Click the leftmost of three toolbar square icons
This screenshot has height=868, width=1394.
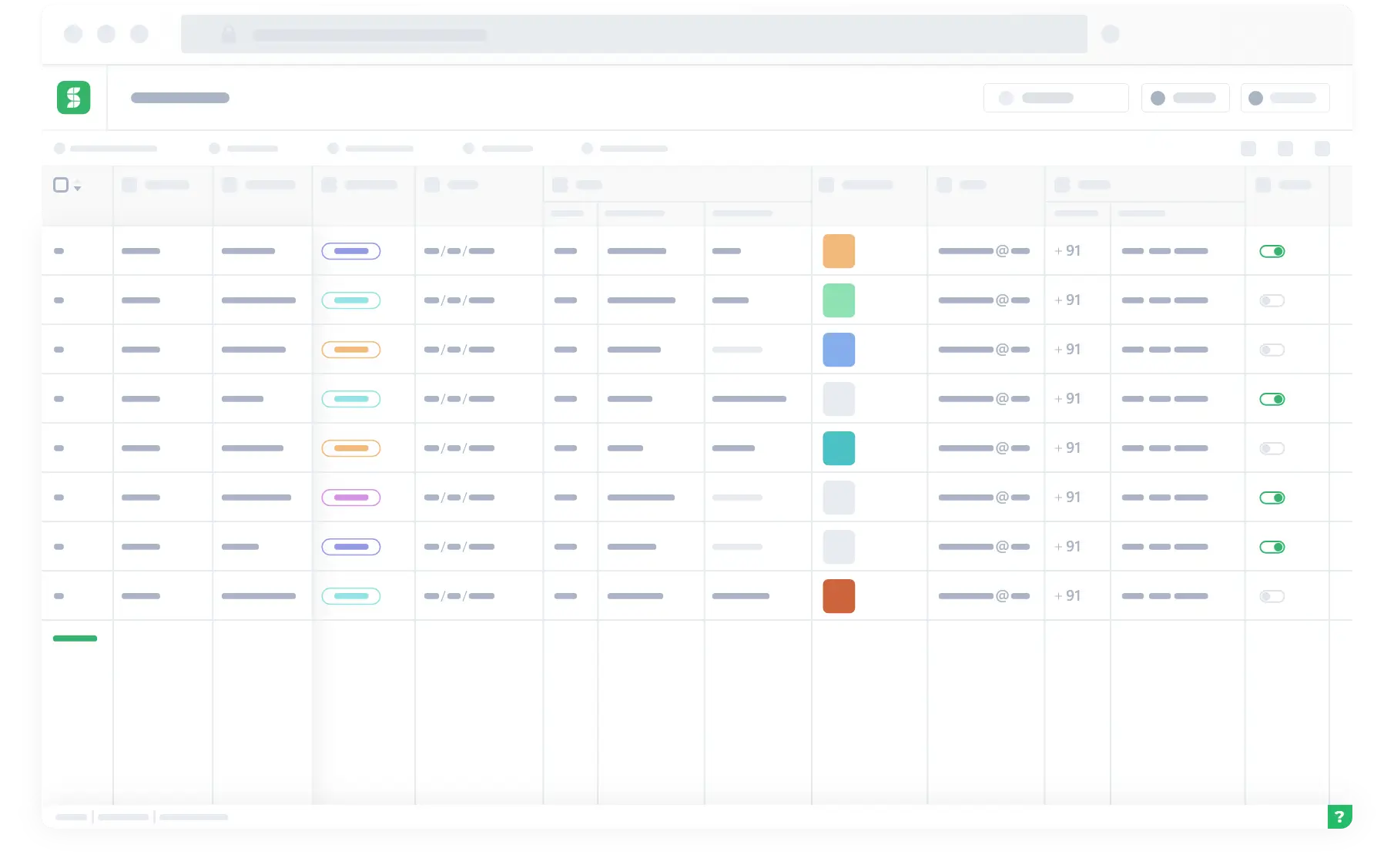point(1248,149)
